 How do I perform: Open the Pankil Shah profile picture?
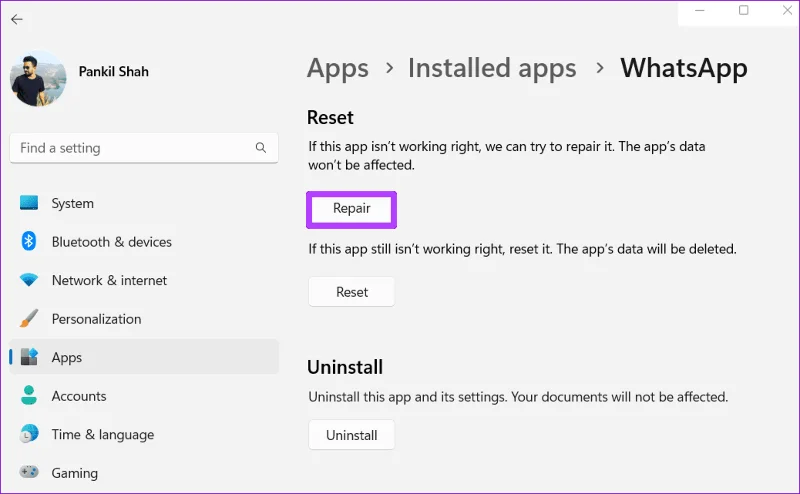[38, 78]
